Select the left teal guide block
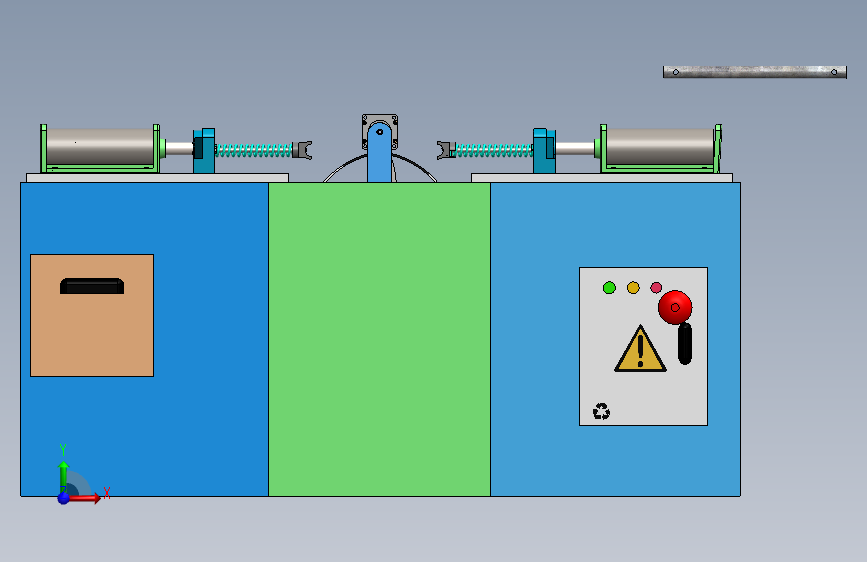This screenshot has width=867, height=562. point(204,150)
